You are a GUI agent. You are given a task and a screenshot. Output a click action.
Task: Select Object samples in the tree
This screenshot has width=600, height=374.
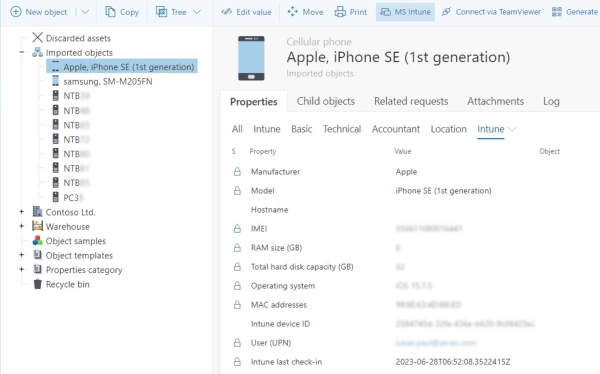(x=76, y=241)
